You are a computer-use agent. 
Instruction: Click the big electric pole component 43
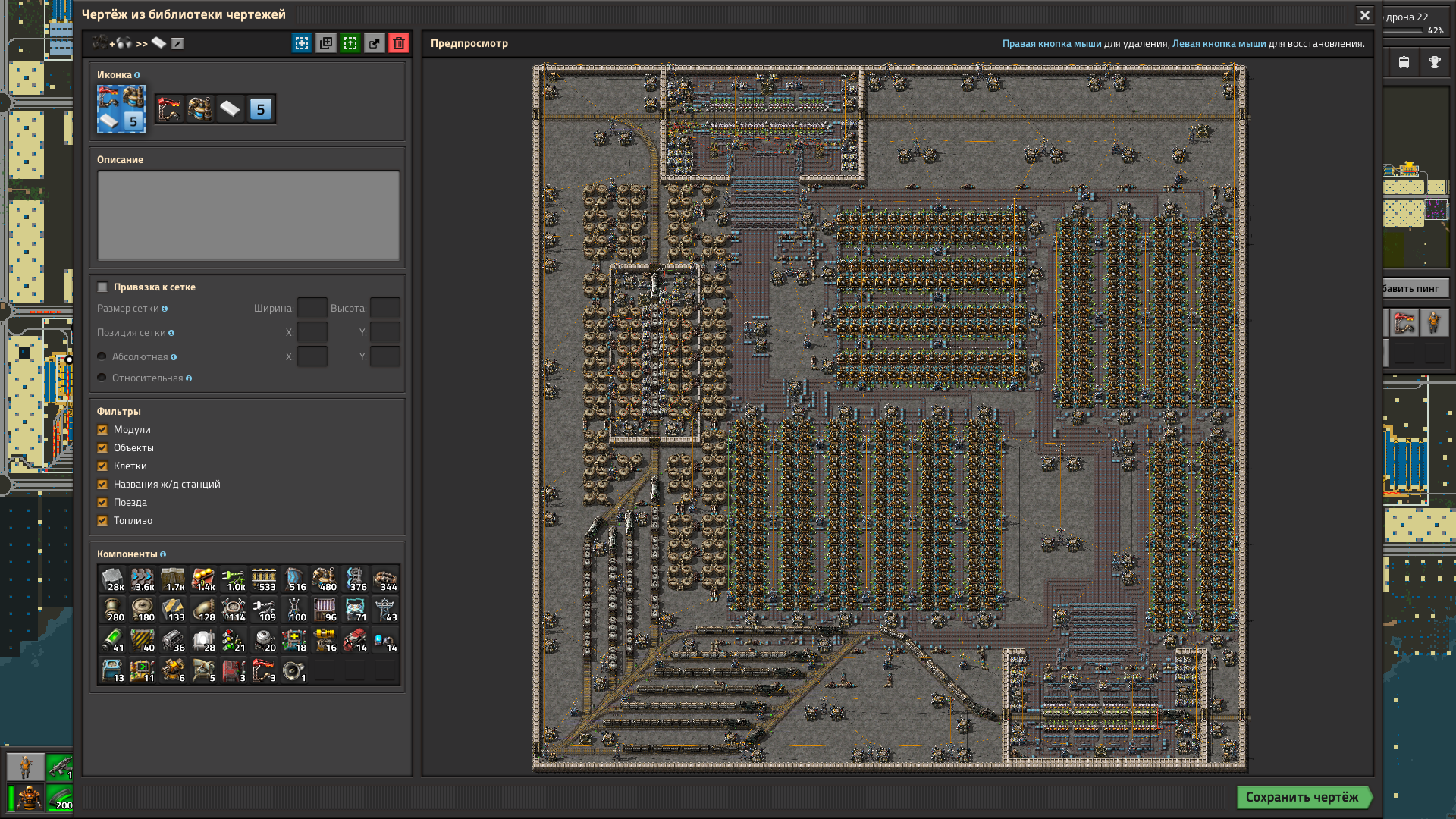pyautogui.click(x=385, y=610)
